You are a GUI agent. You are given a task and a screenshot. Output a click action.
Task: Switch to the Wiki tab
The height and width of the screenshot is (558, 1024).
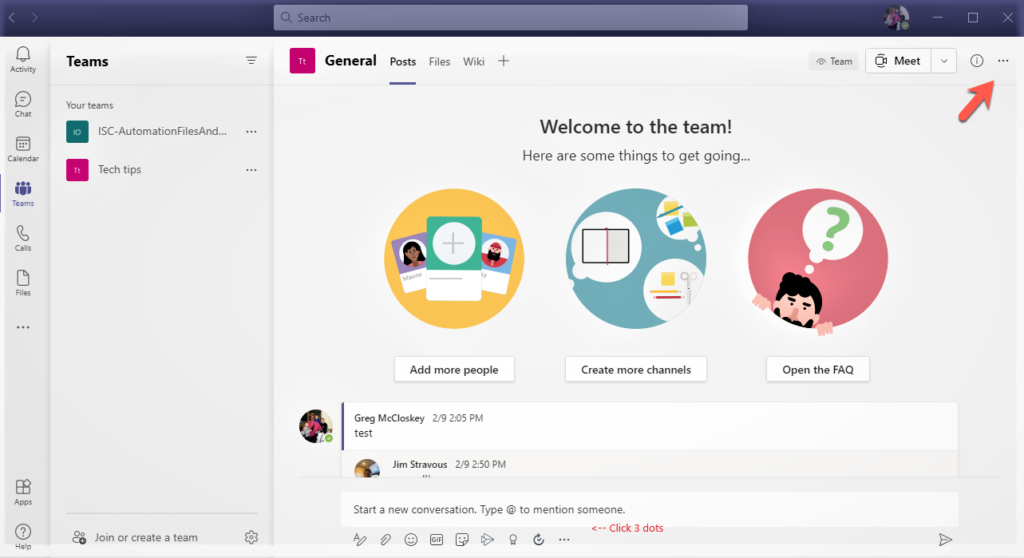coord(473,61)
